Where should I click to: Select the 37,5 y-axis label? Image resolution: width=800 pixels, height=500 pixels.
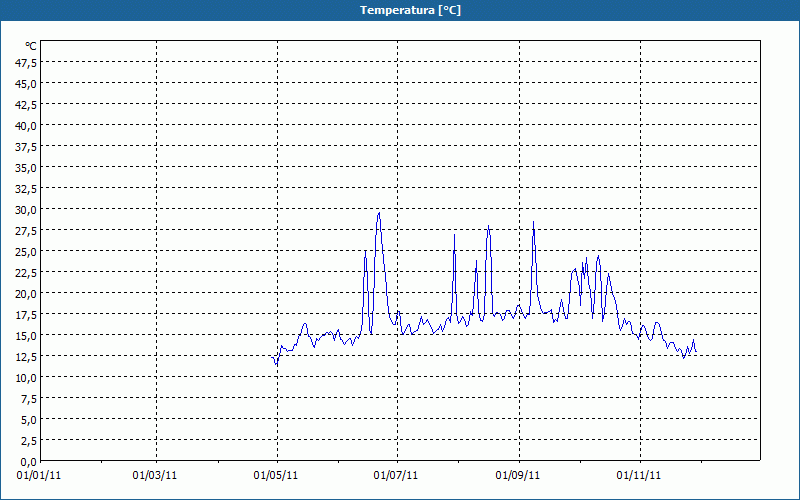click(26, 147)
